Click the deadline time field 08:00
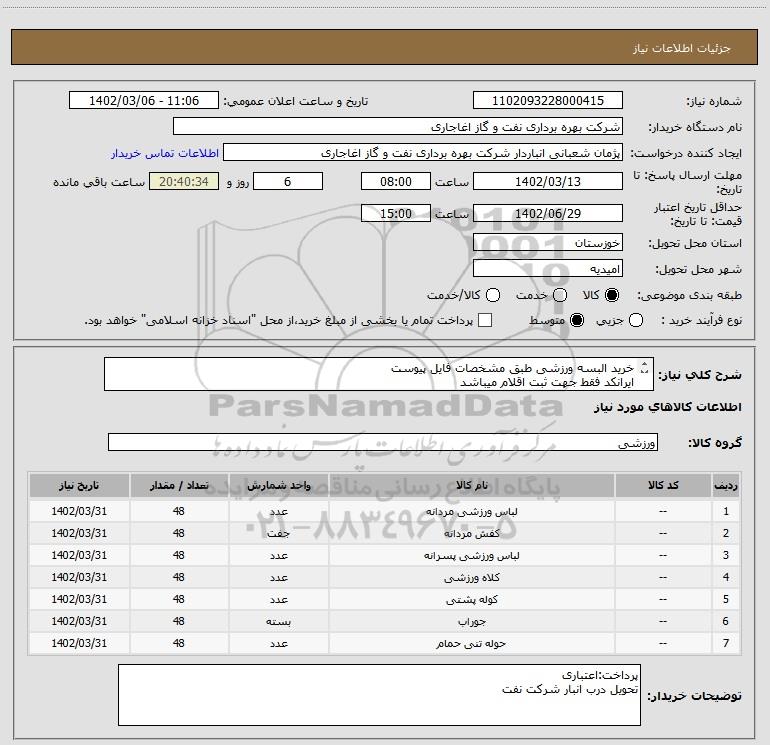 396,181
